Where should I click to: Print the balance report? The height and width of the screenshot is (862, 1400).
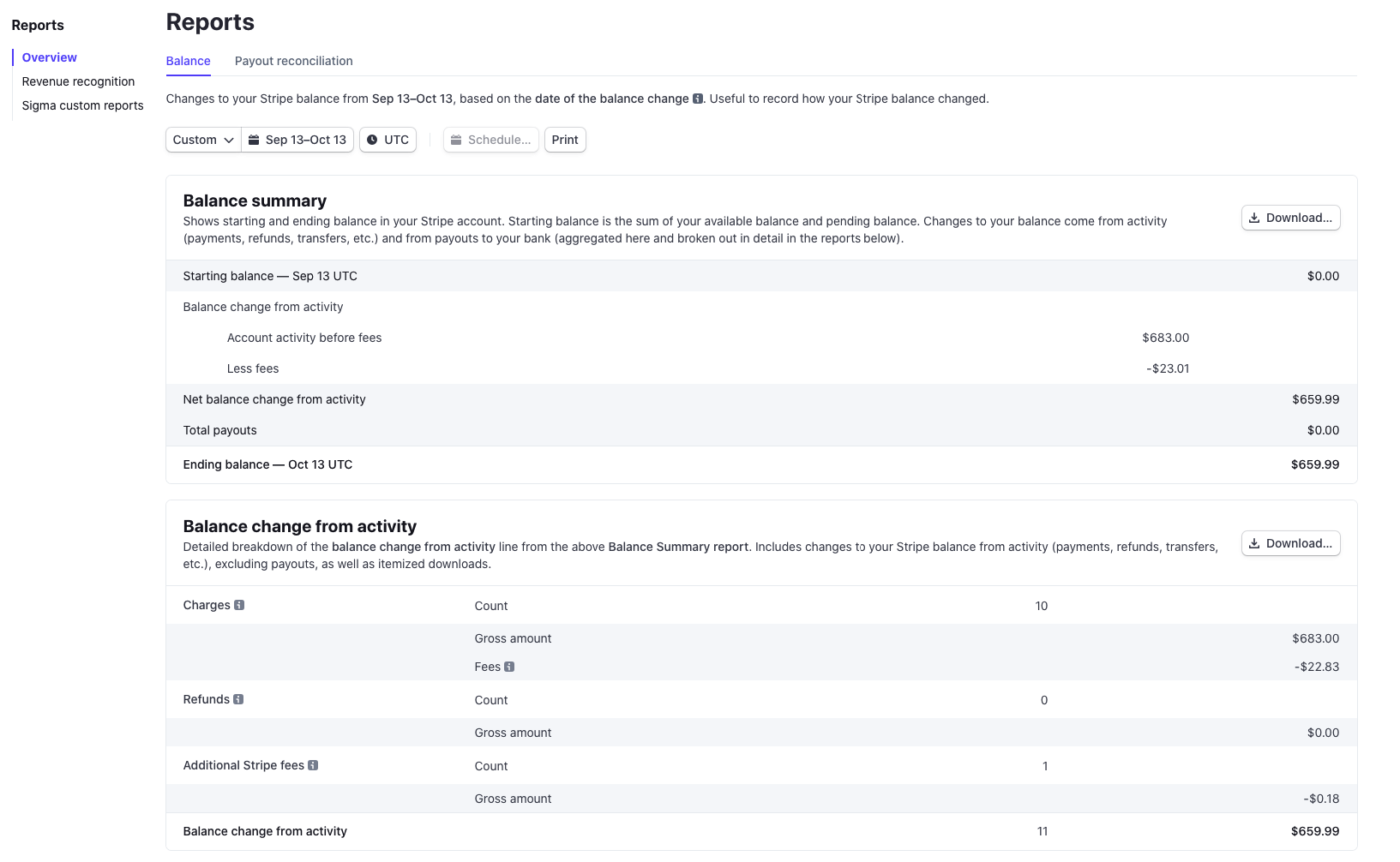tap(565, 140)
